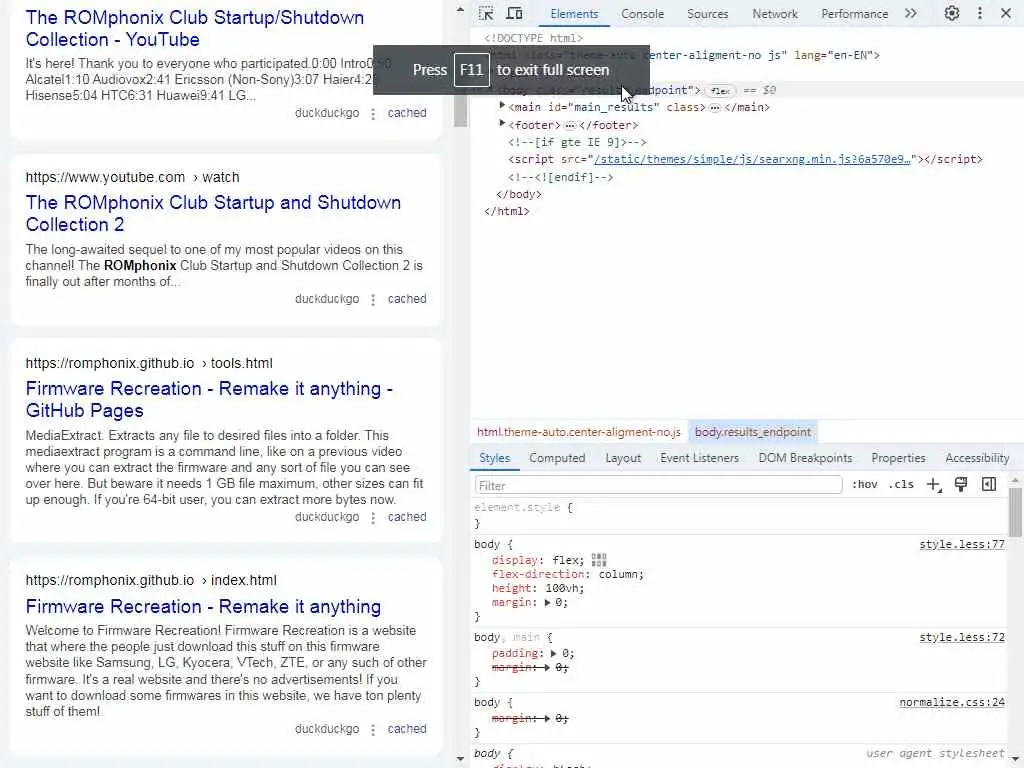This screenshot has height=768, width=1024.
Task: Open options dots for index.html result
Action: [x=373, y=729]
